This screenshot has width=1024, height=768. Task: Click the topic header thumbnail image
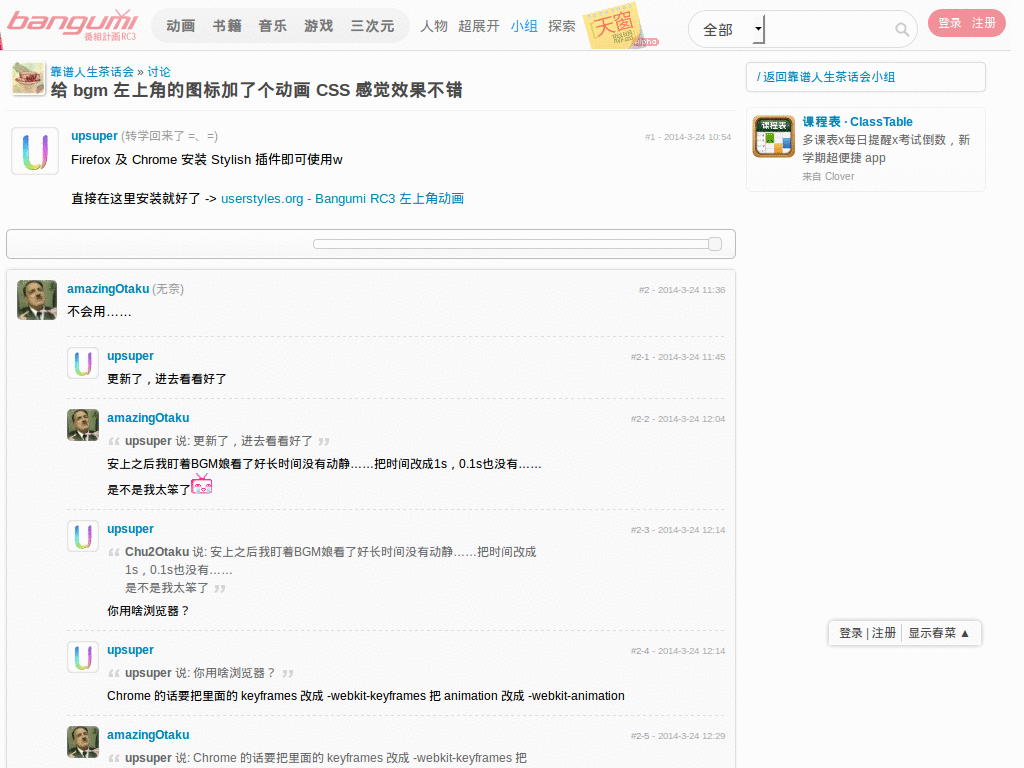[x=27, y=77]
